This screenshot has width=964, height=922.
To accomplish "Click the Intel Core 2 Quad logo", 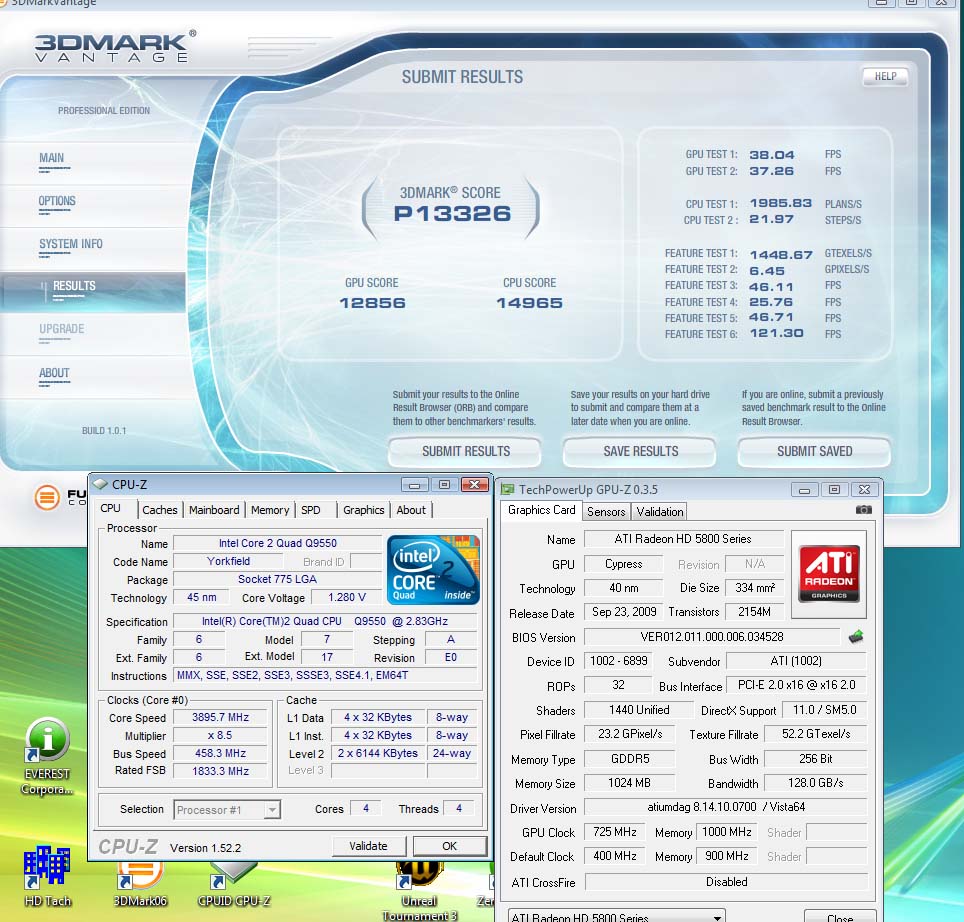I will point(433,569).
